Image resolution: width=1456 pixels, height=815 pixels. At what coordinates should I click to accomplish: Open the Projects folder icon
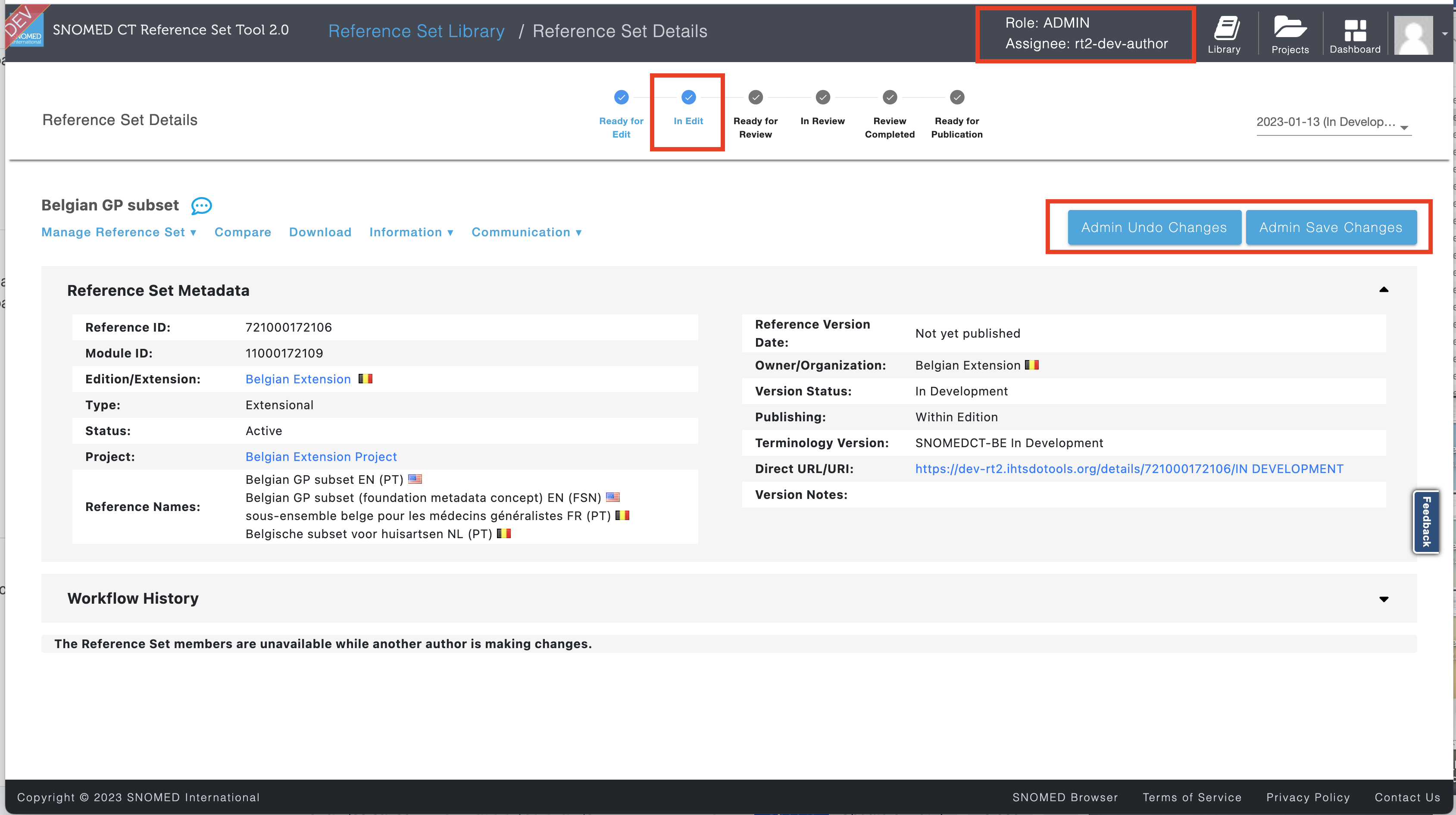[1290, 28]
